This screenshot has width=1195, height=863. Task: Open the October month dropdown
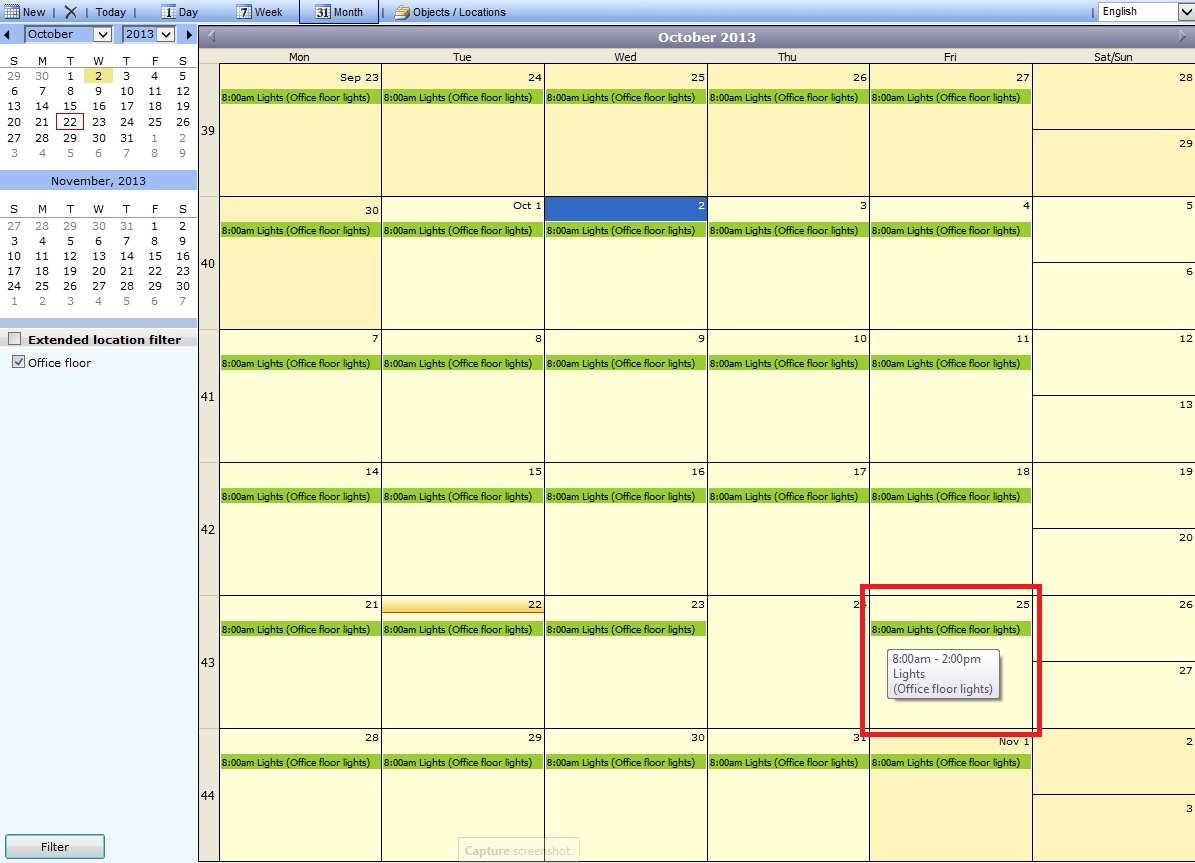pyautogui.click(x=102, y=34)
